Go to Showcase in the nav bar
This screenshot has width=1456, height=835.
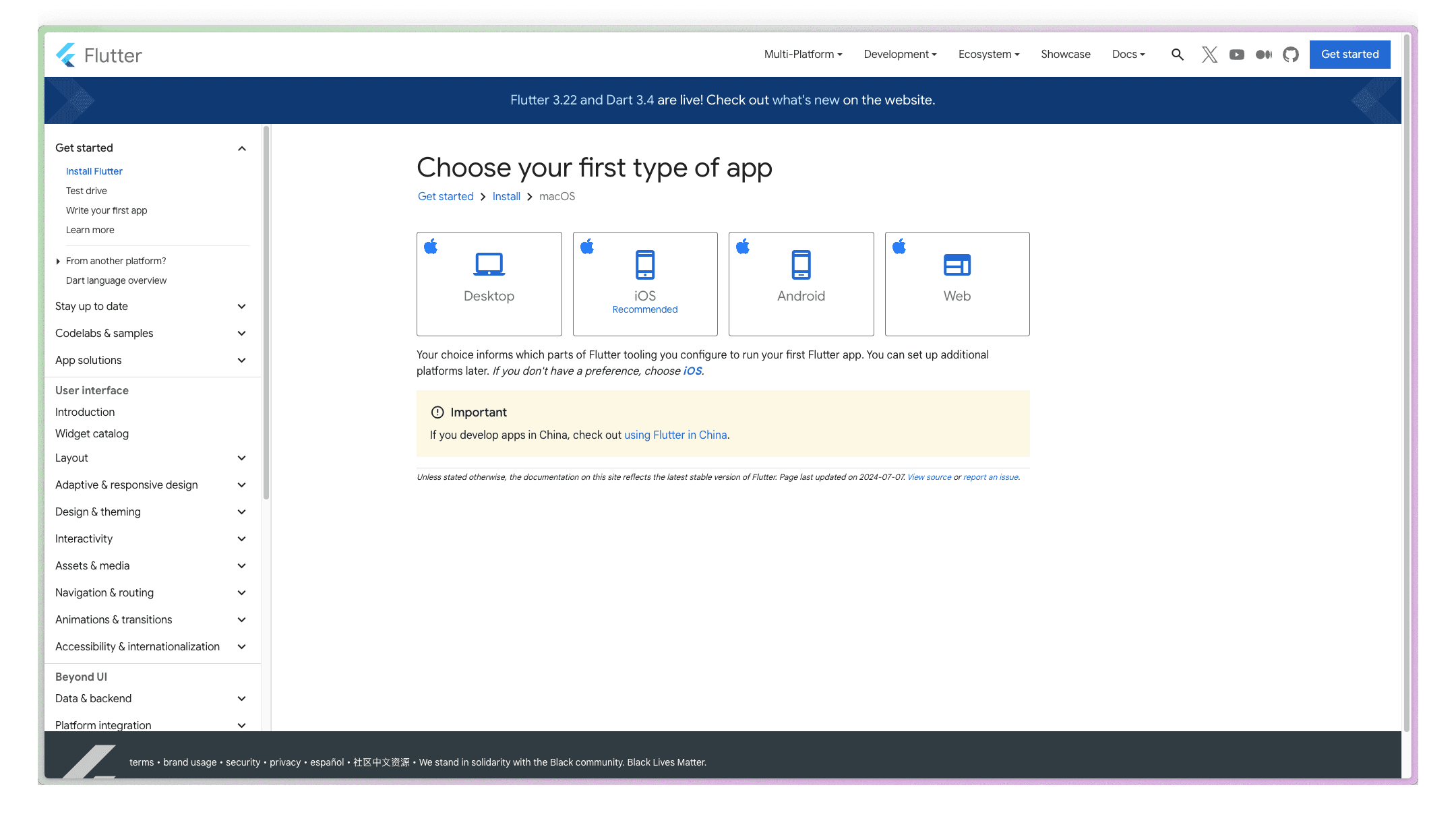(1065, 55)
